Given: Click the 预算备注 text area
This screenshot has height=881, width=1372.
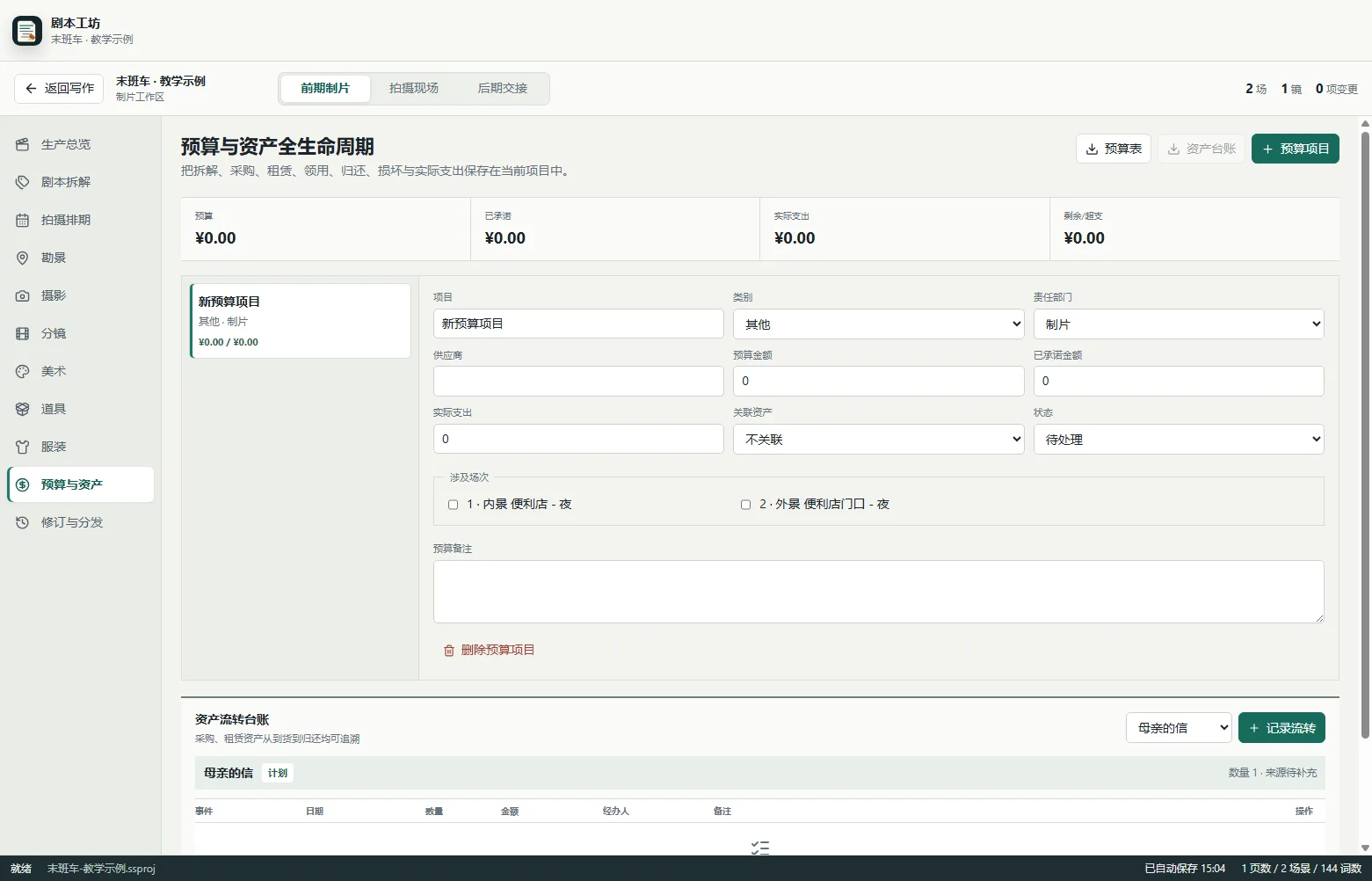Looking at the screenshot, I should [x=879, y=592].
